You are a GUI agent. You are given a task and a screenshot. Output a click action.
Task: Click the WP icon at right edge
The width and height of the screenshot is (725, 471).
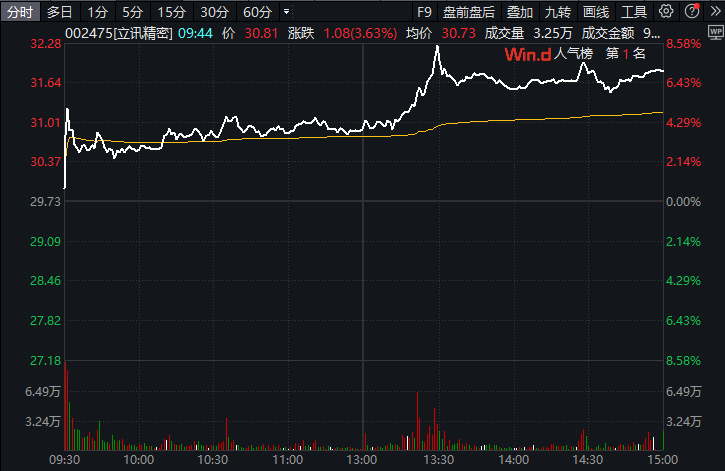coord(715,32)
